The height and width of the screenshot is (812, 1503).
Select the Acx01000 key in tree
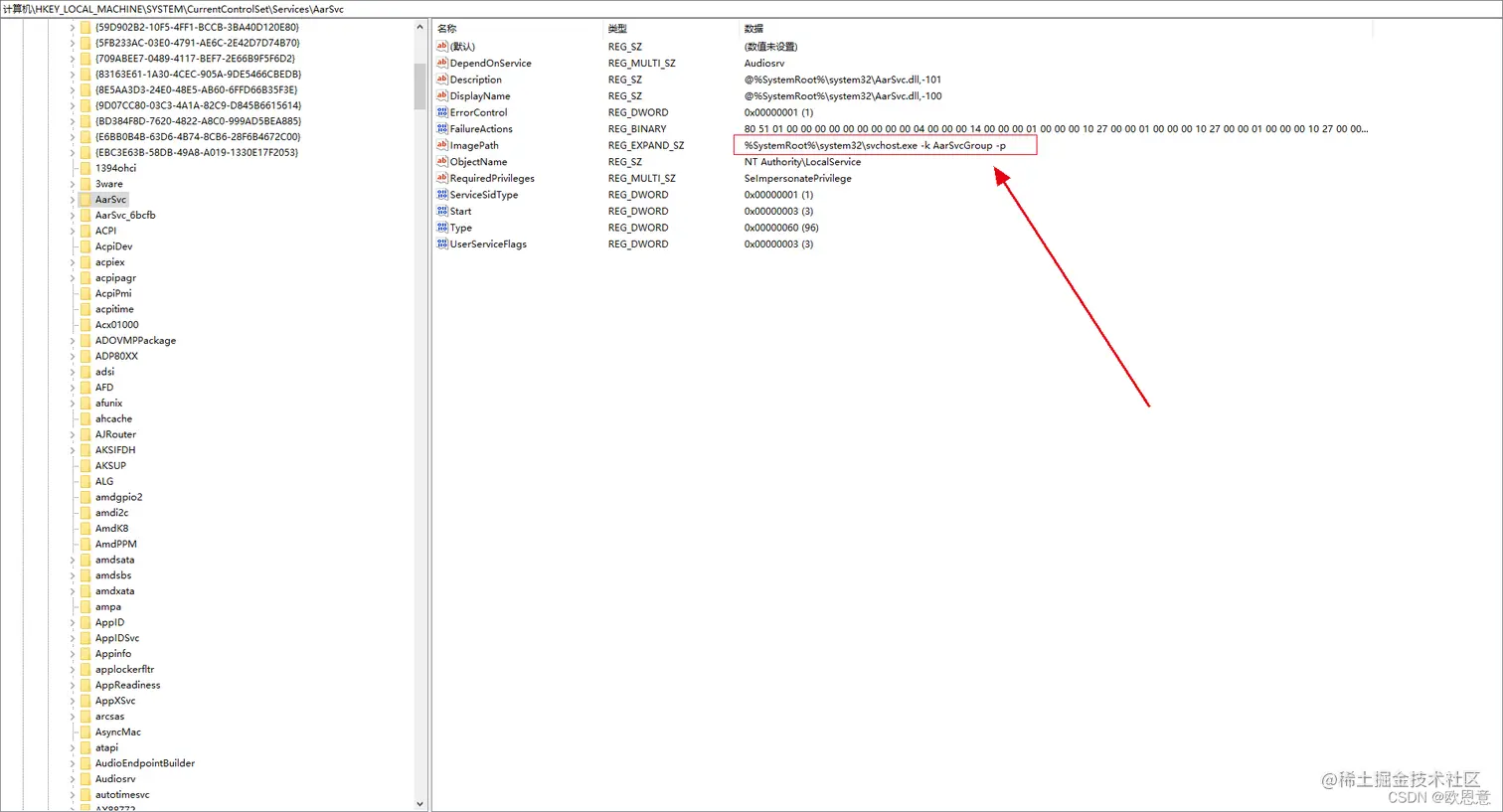[116, 325]
